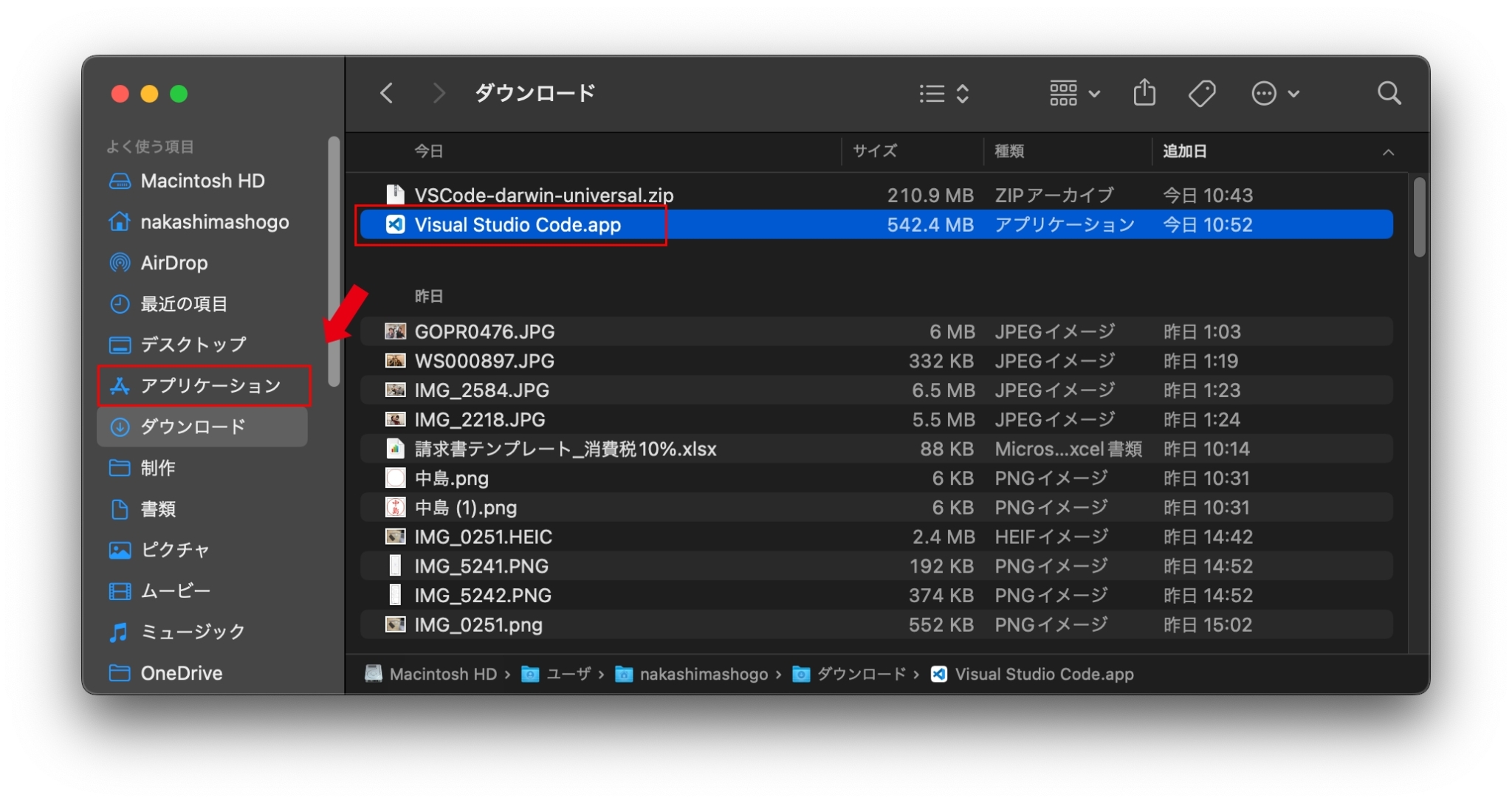Select Macintosh HD in the sidebar
The height and width of the screenshot is (803, 1512).
[202, 181]
